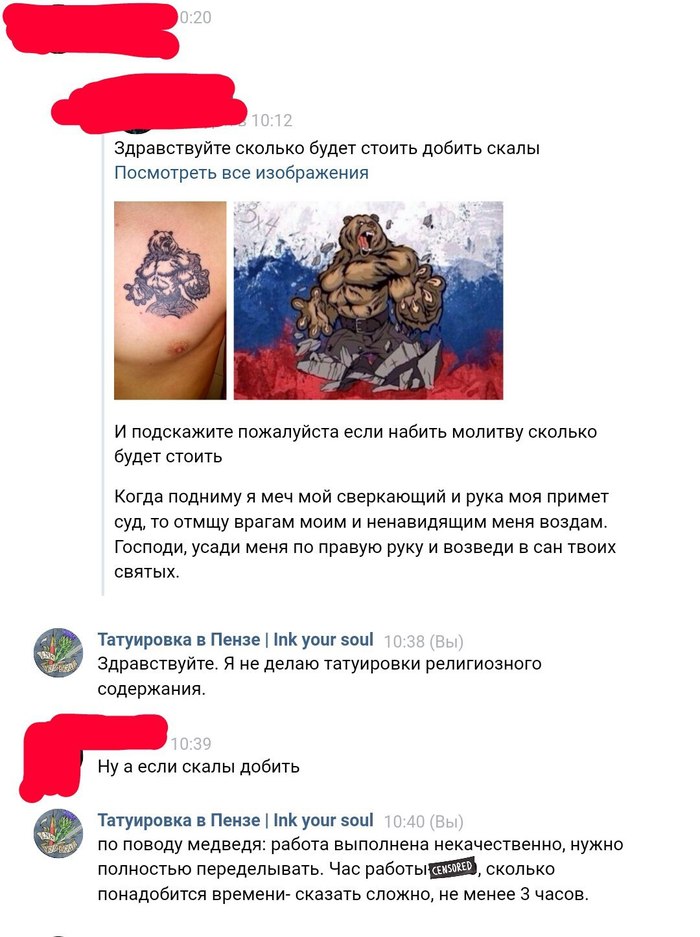Select reply starting 'по поводу медведя'

click(360, 869)
